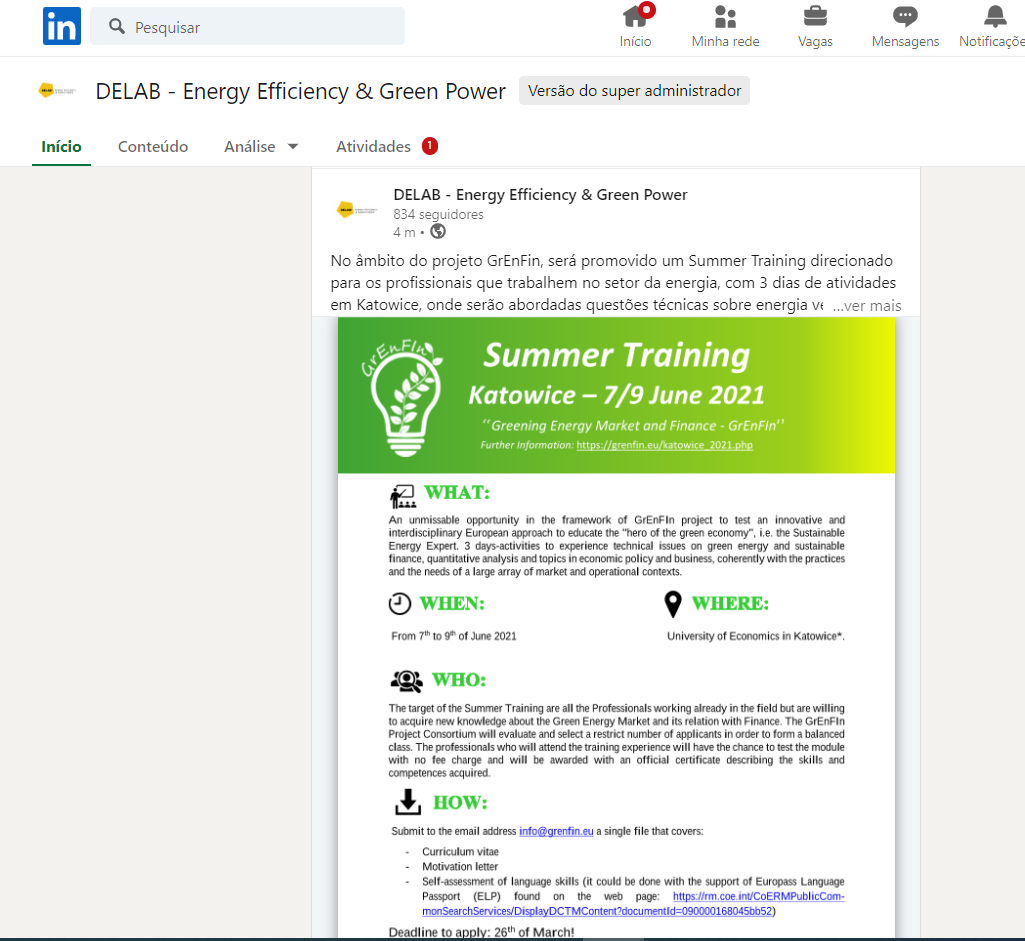The width and height of the screenshot is (1025, 941).
Task: Open Vagas briefcase icon
Action: point(815,16)
